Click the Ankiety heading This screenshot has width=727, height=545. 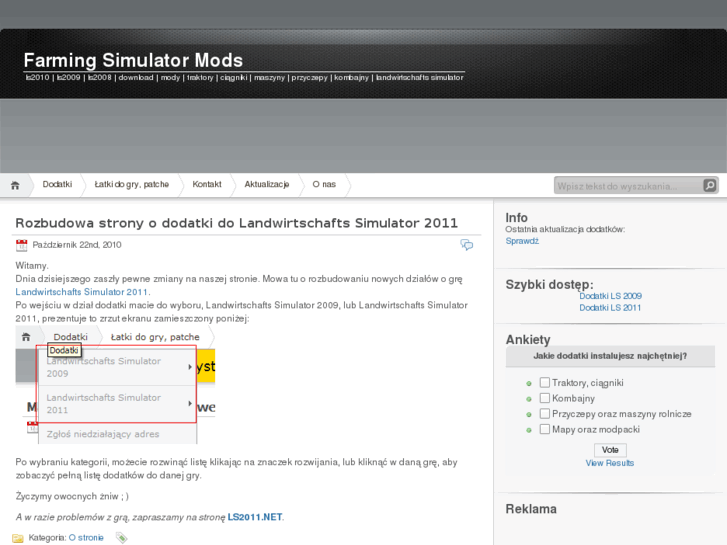pos(528,340)
